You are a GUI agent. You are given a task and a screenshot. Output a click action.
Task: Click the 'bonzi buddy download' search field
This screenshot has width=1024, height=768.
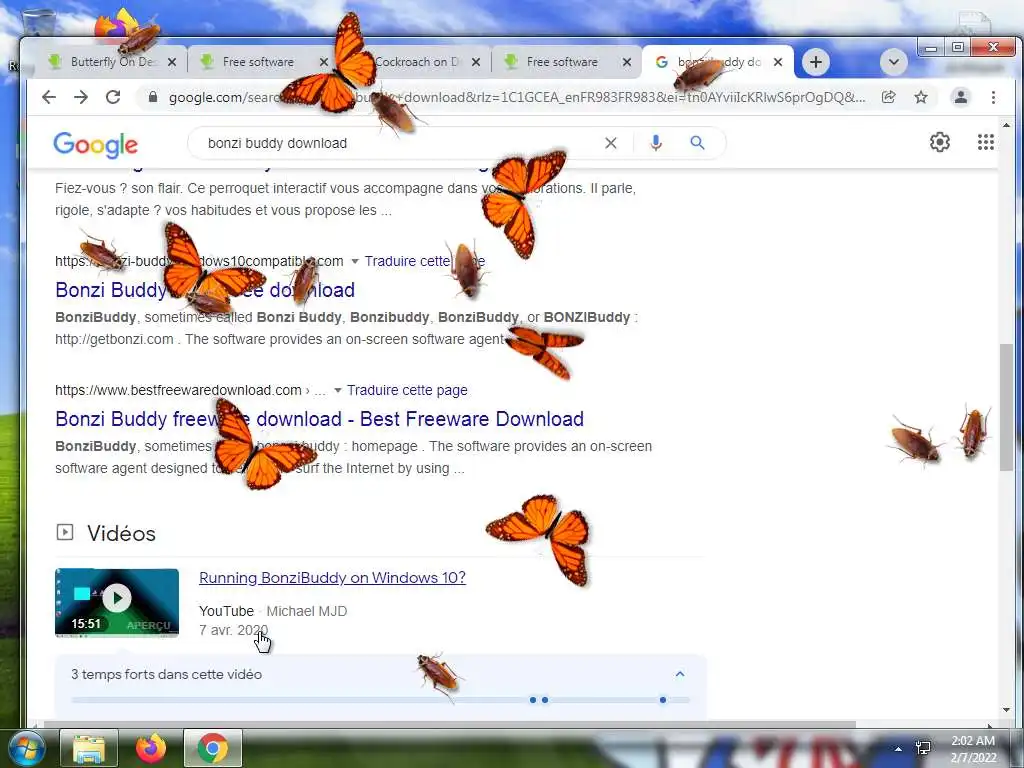[398, 143]
